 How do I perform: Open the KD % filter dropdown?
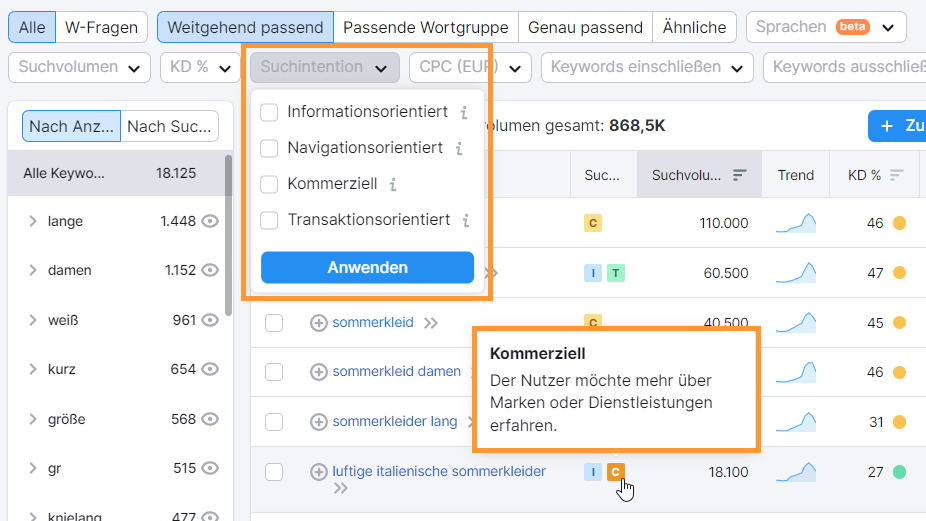pos(200,67)
